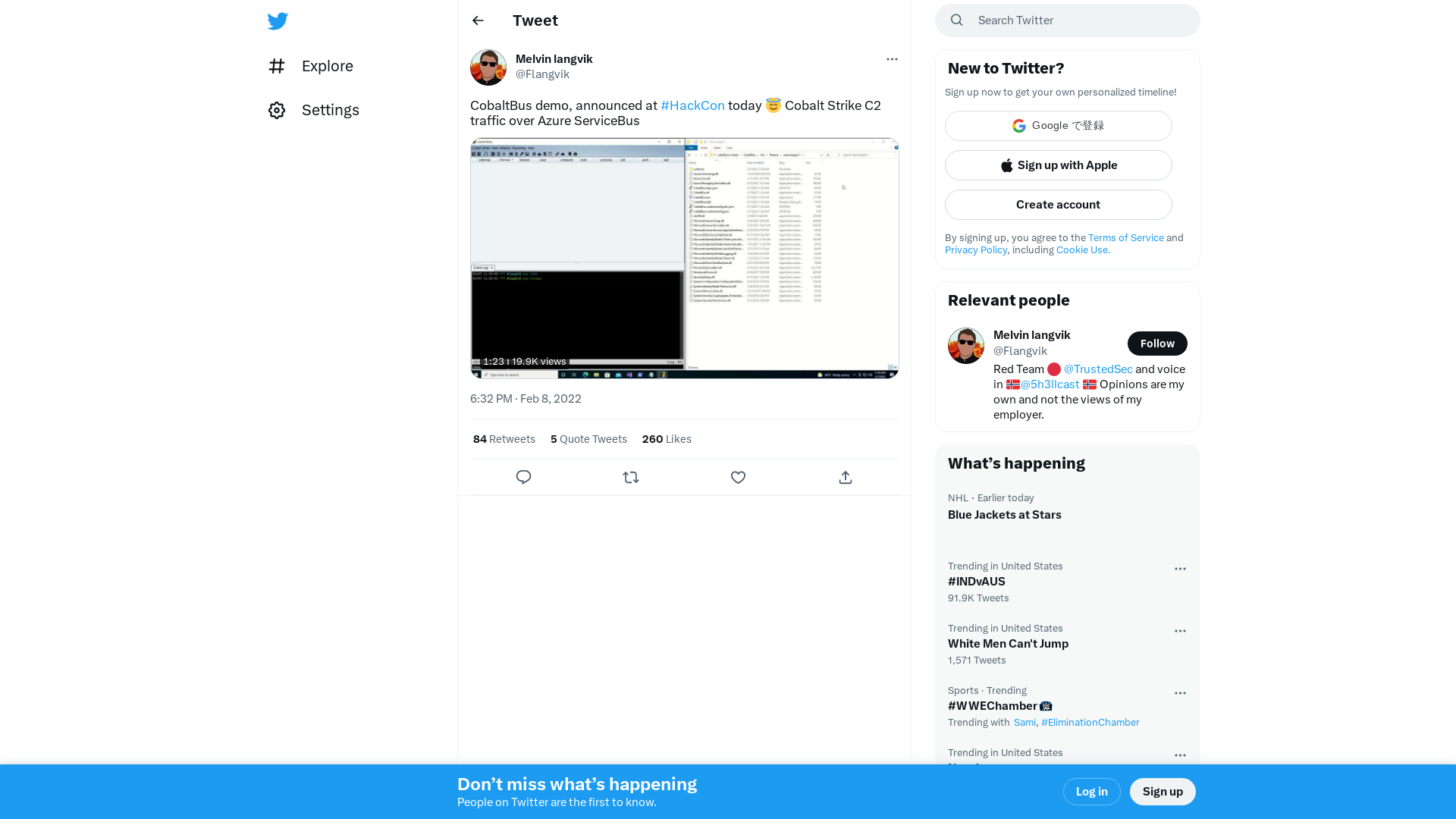Go back with the left arrow
The height and width of the screenshot is (819, 1456).
point(478,20)
